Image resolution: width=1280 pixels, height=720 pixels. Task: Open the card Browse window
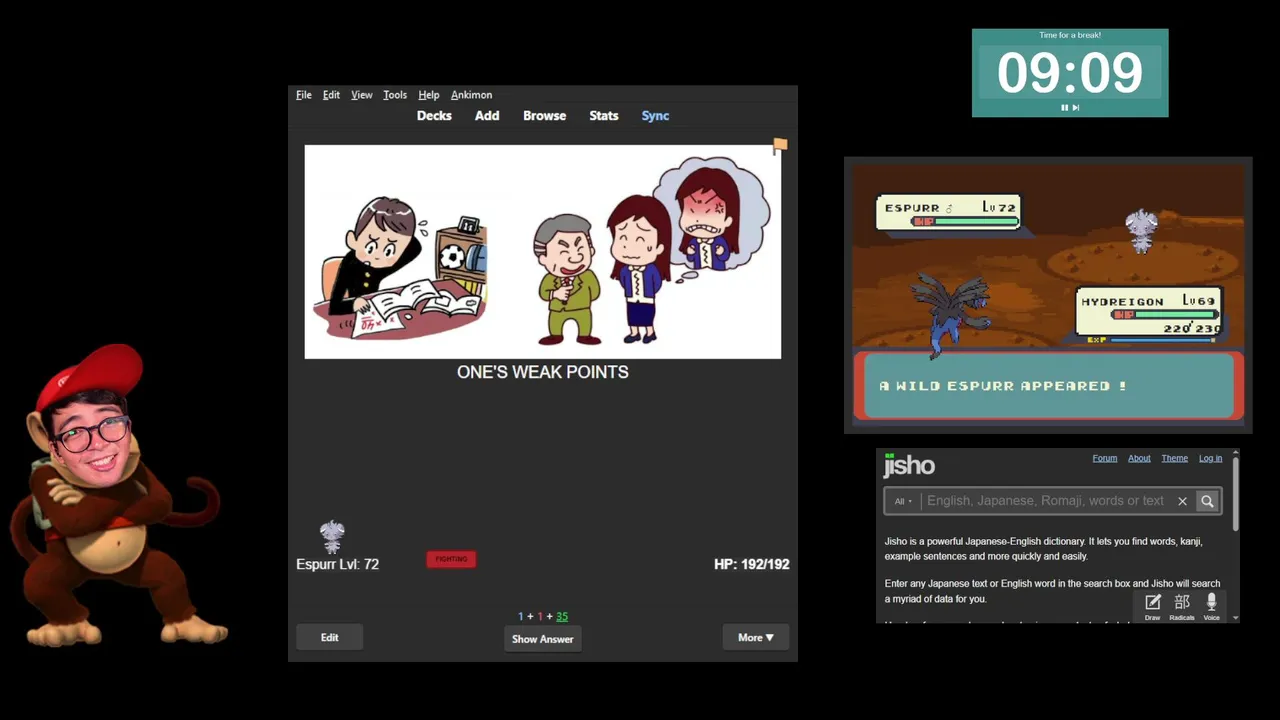[544, 116]
